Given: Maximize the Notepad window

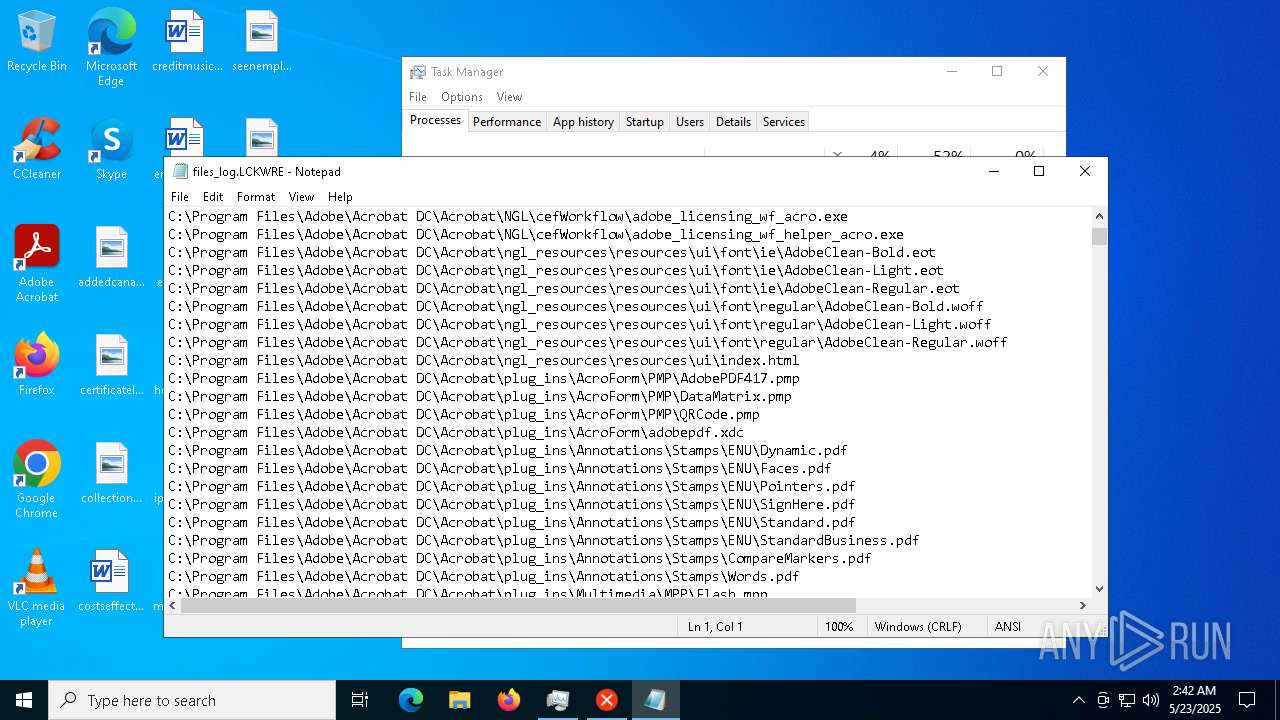Looking at the screenshot, I should pyautogui.click(x=1039, y=171).
